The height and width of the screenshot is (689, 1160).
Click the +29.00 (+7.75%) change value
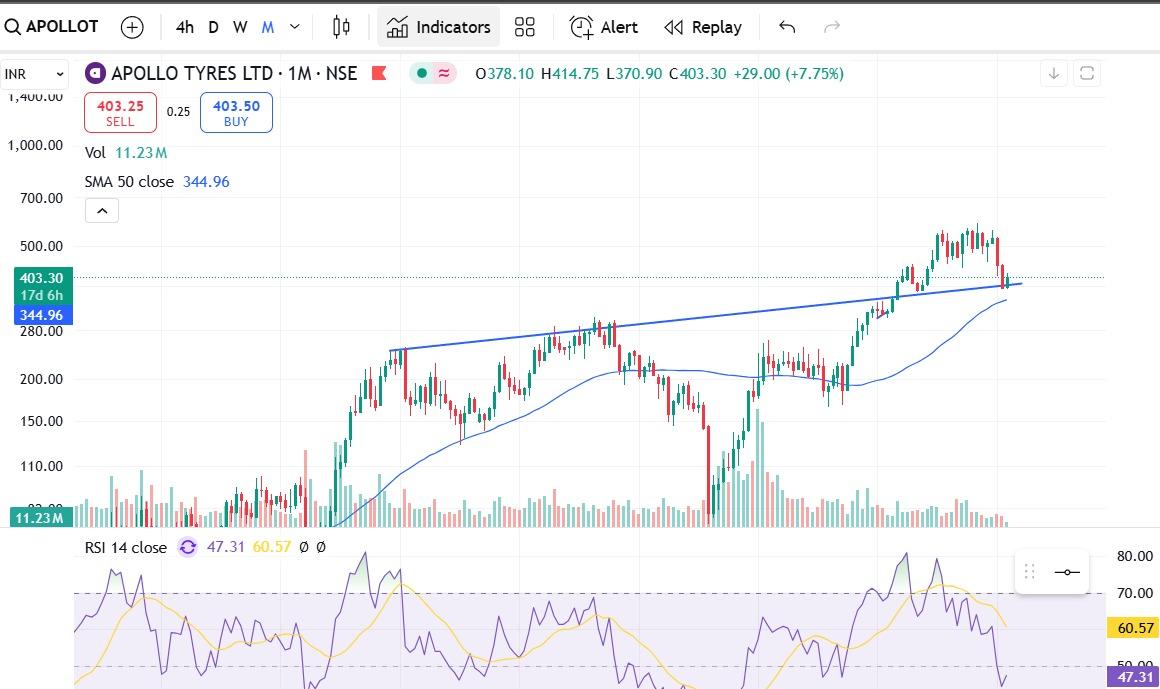789,73
